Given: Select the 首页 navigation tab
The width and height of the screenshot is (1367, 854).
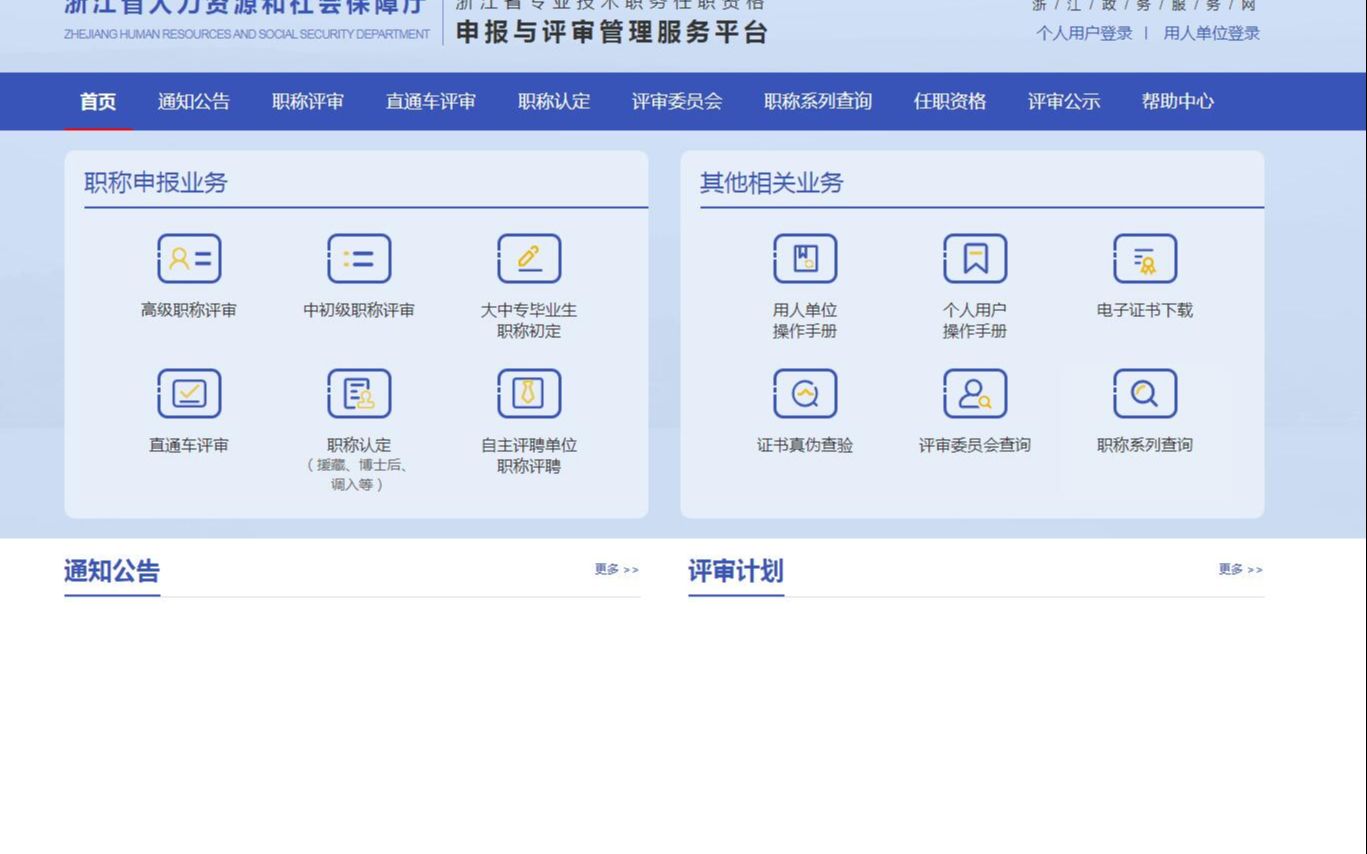Looking at the screenshot, I should [98, 101].
